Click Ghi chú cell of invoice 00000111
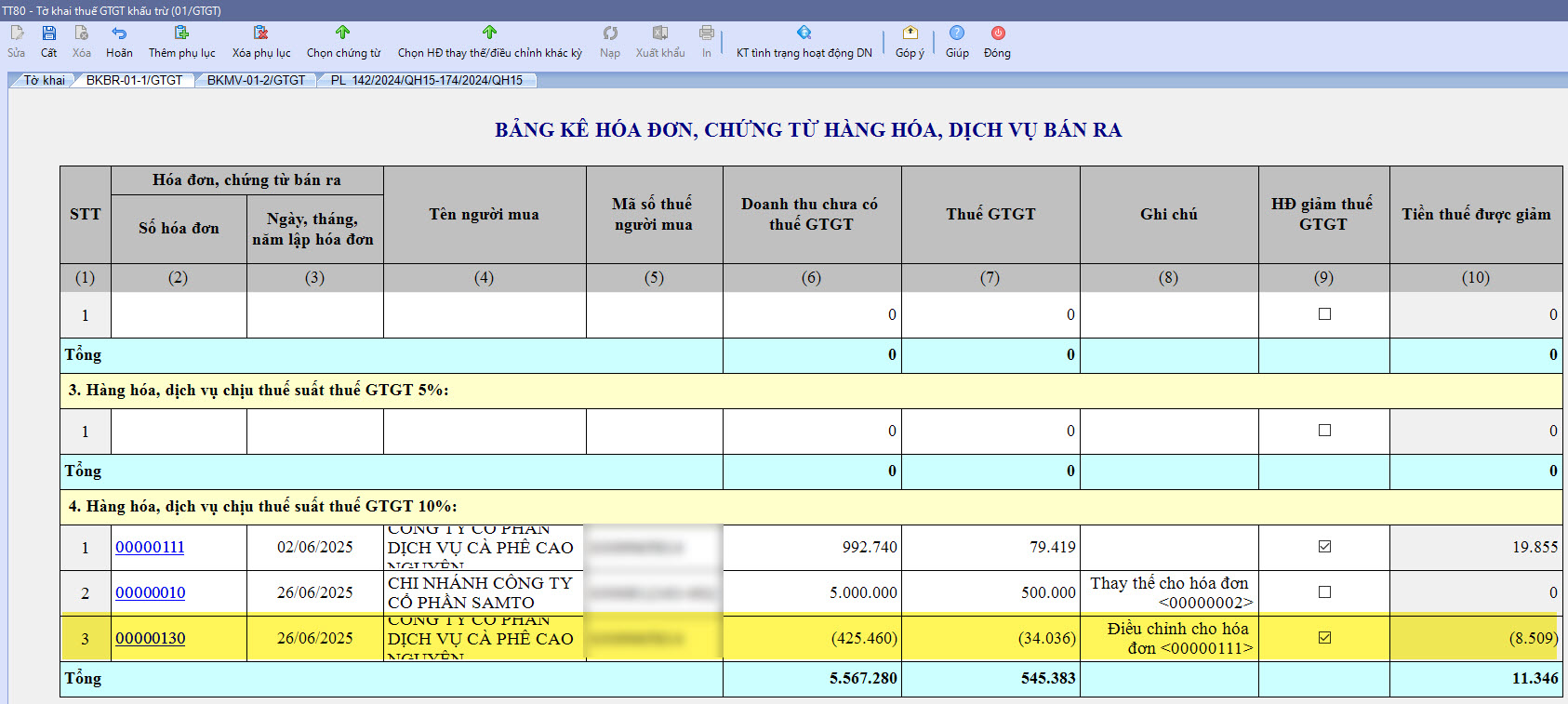1568x704 pixels. tap(1168, 548)
